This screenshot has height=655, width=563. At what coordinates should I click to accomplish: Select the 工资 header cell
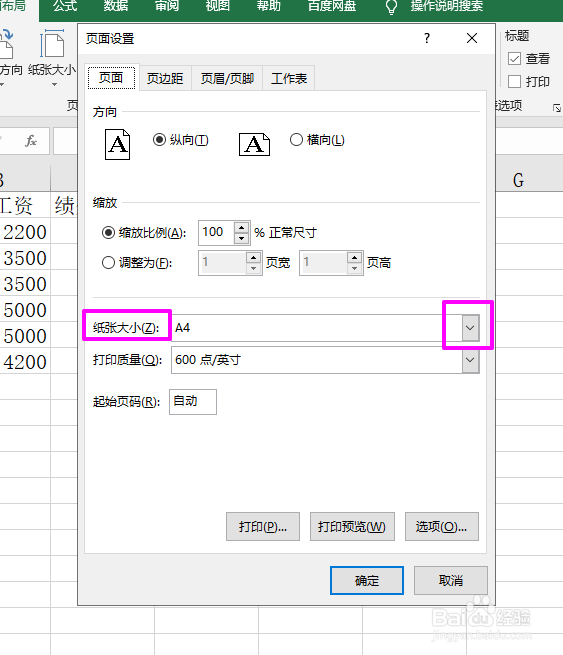pos(25,205)
